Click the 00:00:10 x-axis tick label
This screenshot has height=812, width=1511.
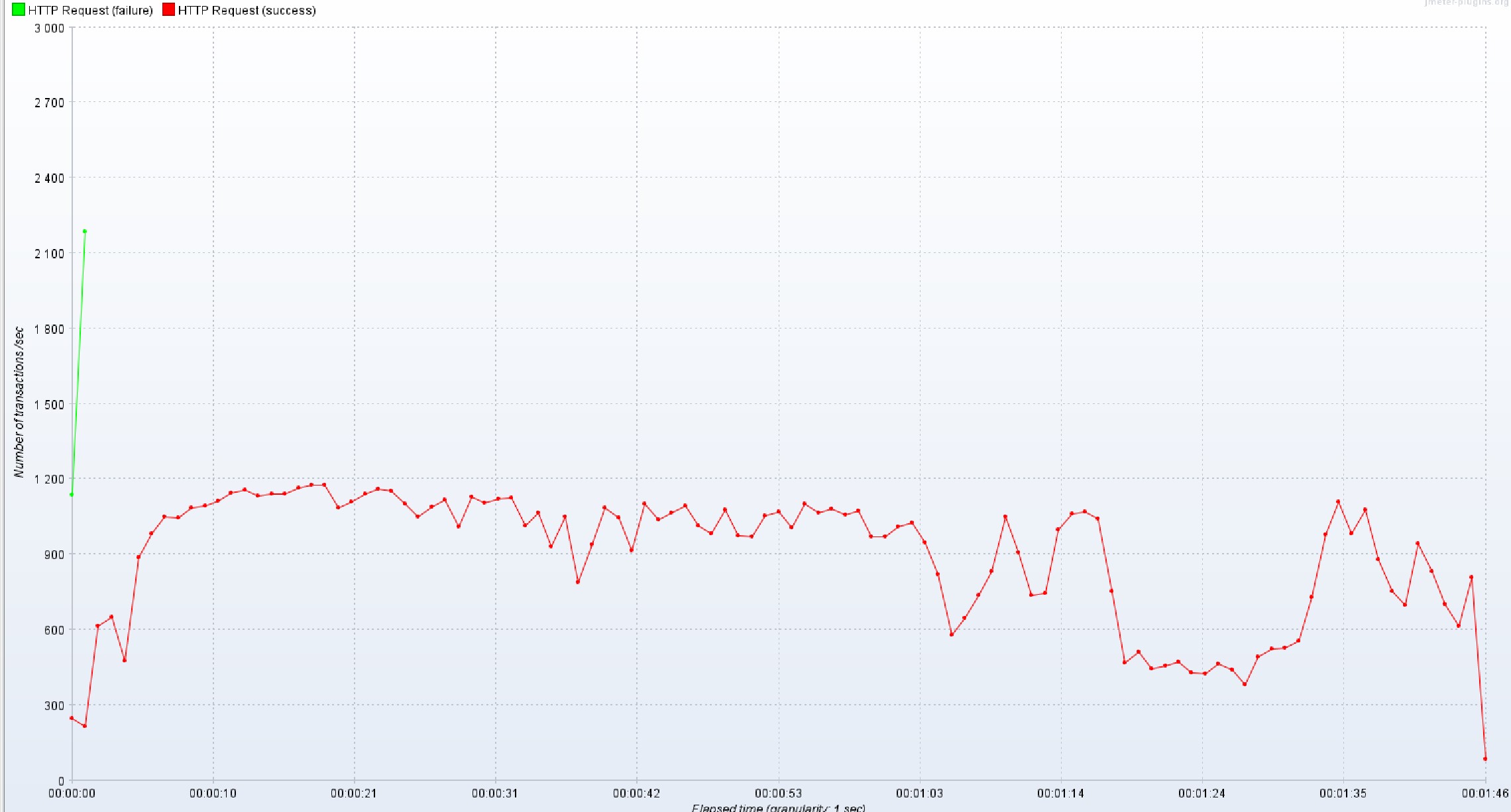click(213, 793)
